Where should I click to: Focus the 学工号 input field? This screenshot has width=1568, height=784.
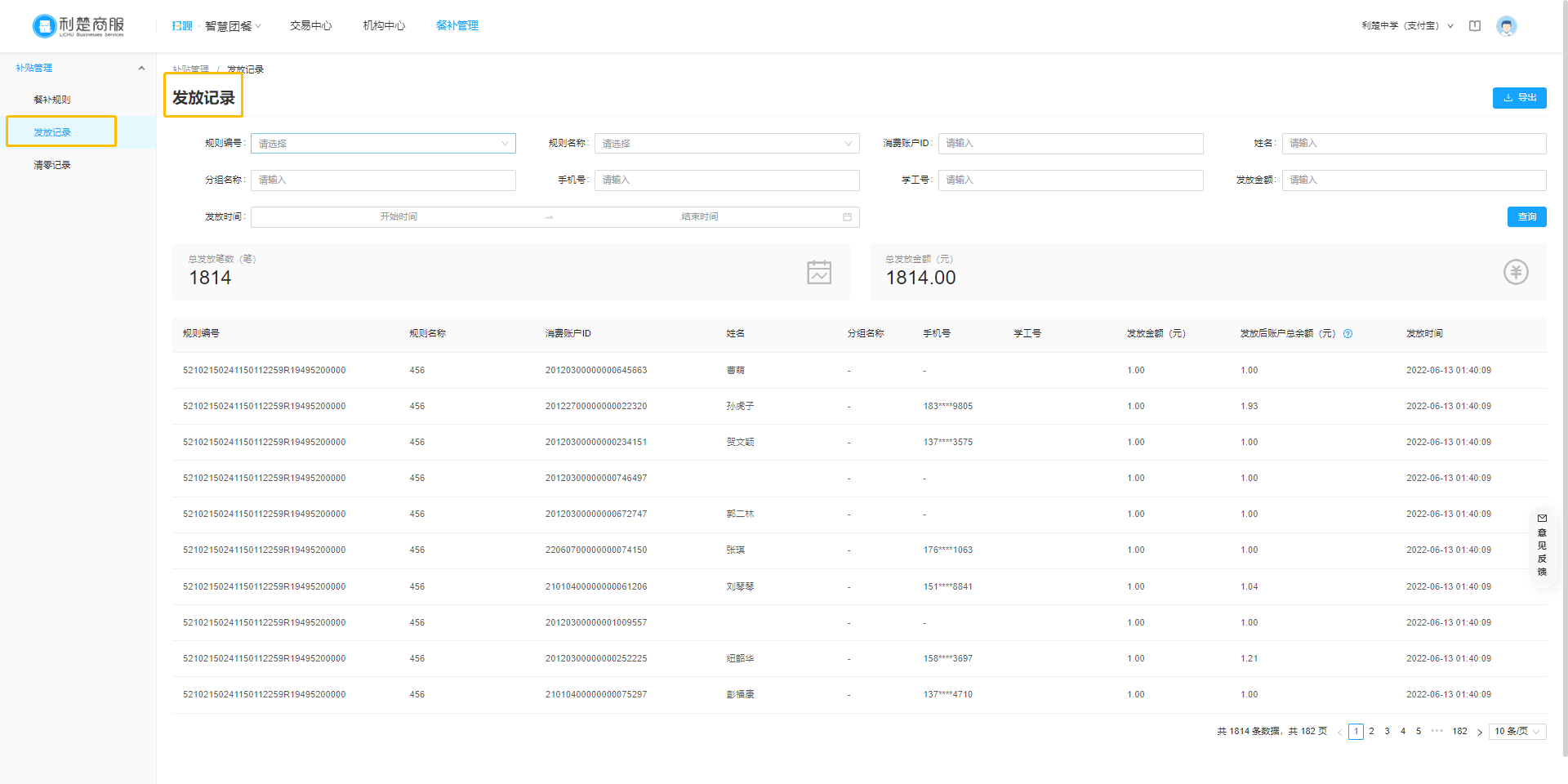[1071, 180]
